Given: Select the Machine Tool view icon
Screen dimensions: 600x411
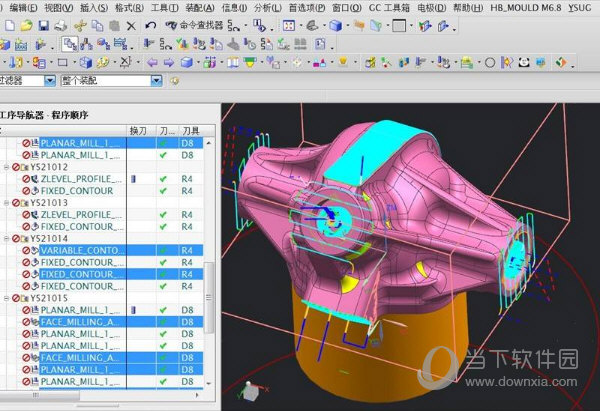Looking at the screenshot, I should (x=86, y=44).
